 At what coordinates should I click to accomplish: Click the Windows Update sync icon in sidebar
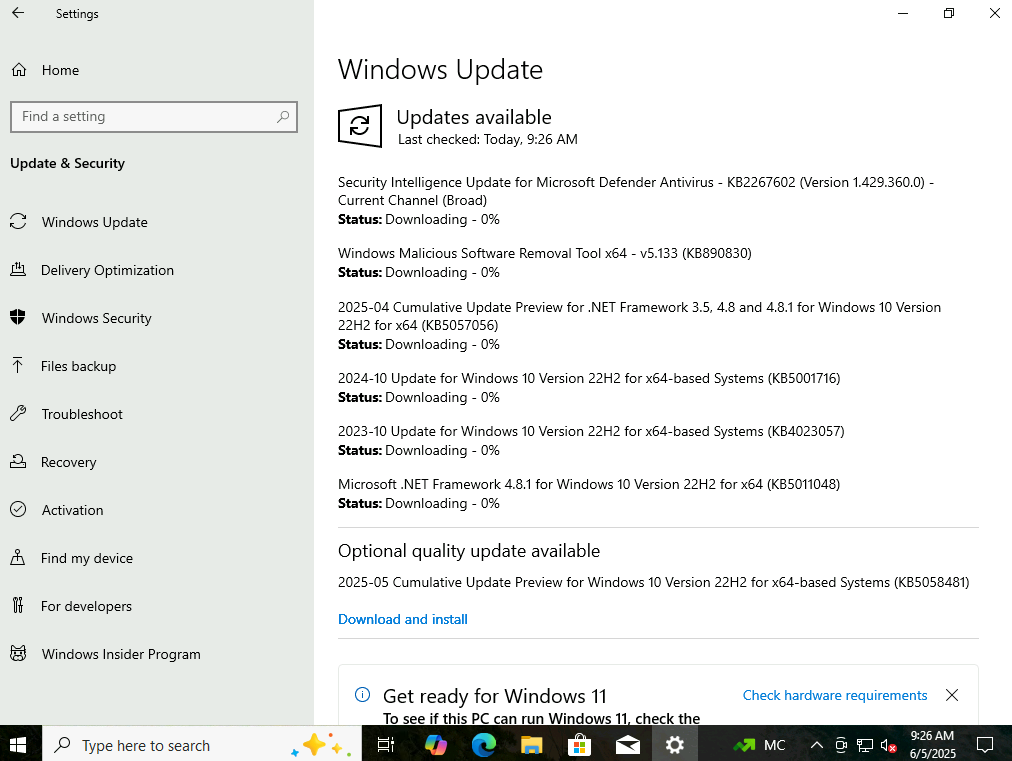pos(18,221)
